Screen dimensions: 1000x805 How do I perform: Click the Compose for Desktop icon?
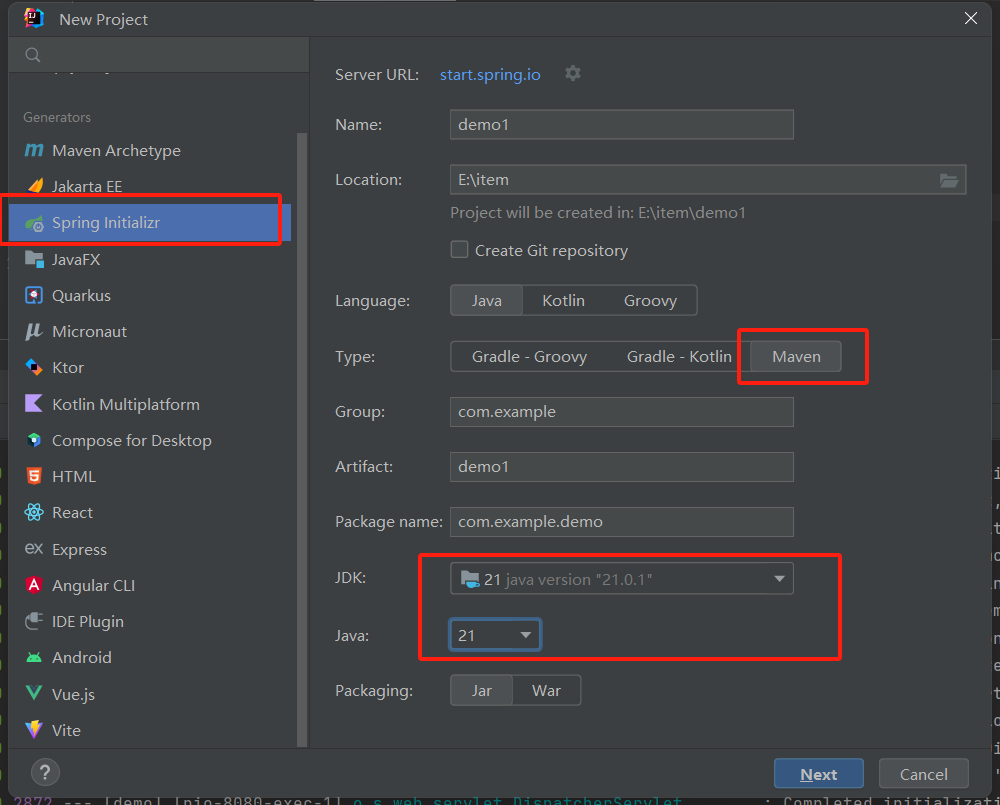click(x=34, y=440)
